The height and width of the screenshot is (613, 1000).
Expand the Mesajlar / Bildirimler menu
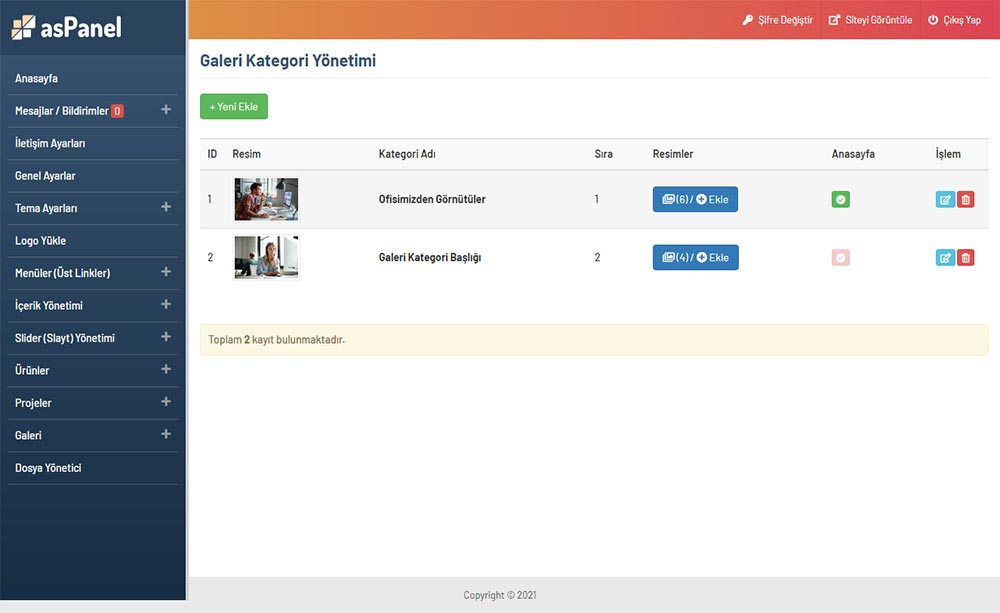pyautogui.click(x=166, y=110)
